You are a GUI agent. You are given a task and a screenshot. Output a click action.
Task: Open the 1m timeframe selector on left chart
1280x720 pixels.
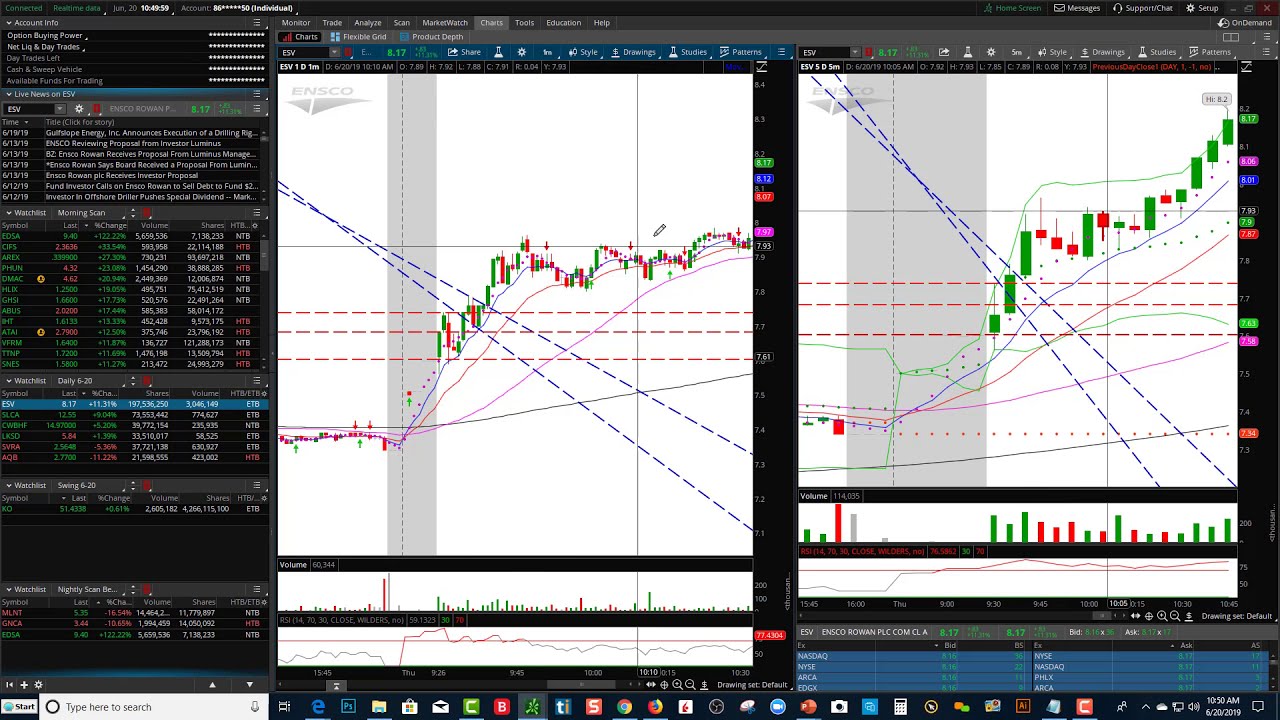(547, 52)
